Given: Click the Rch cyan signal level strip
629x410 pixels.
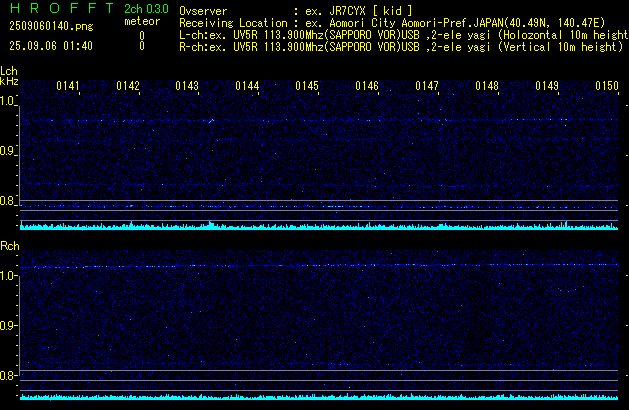Looking at the screenshot, I should [x=319, y=397].
